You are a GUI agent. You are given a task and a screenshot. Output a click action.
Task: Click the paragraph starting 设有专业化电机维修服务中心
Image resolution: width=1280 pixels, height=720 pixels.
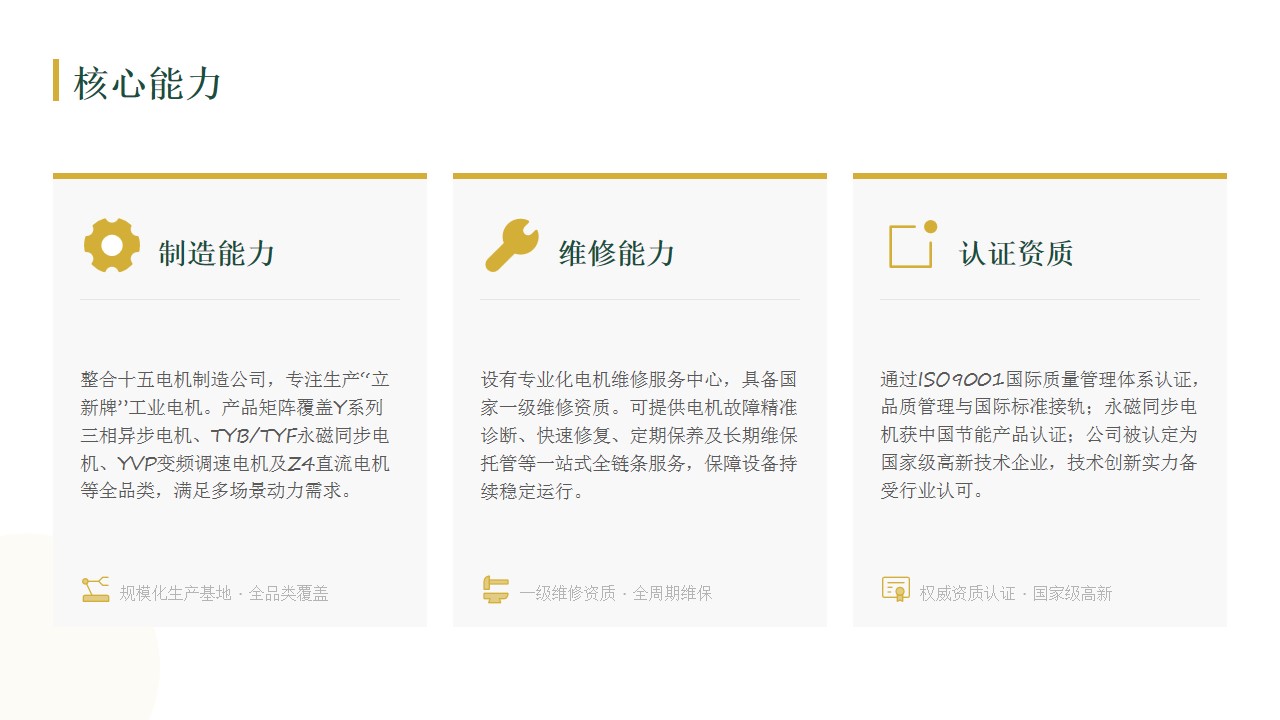click(639, 436)
